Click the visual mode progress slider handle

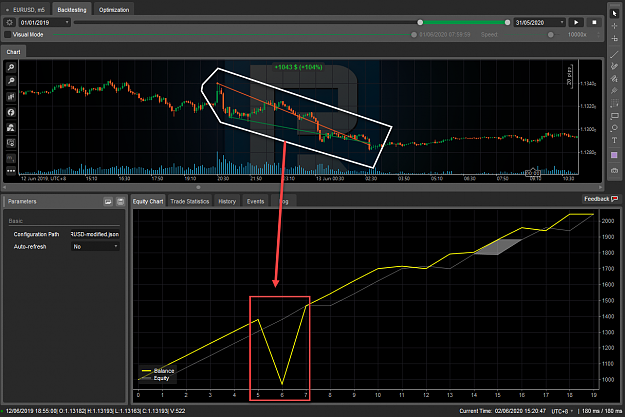click(x=414, y=35)
